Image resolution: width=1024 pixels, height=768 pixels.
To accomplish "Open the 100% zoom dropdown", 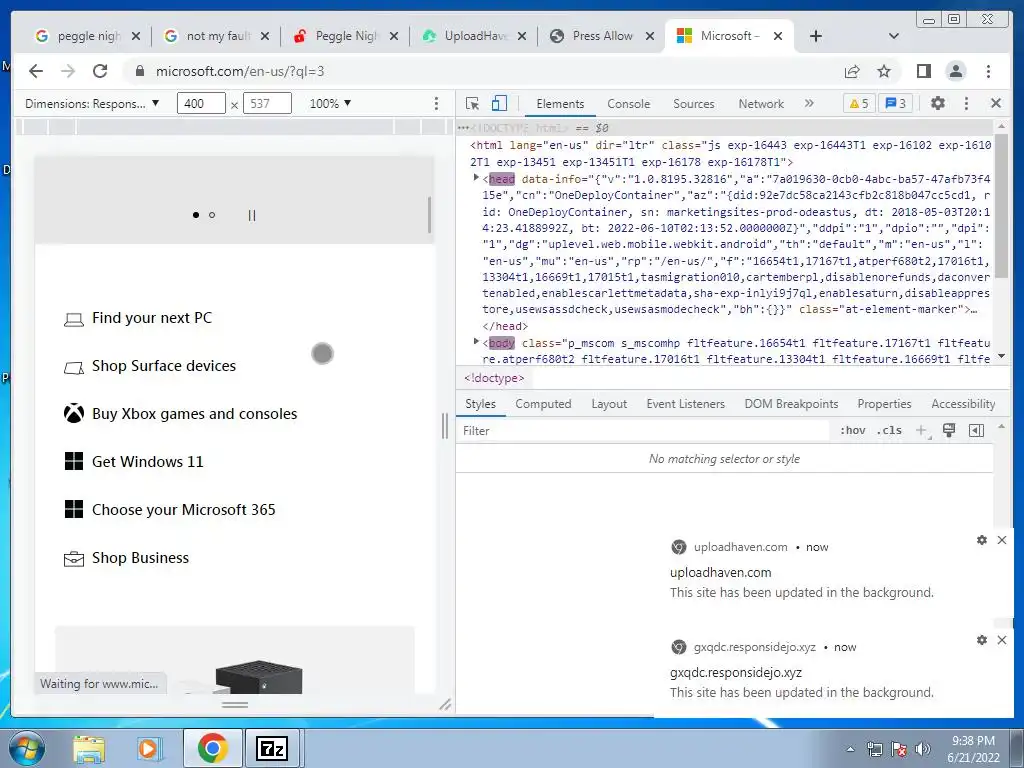I will pos(330,103).
